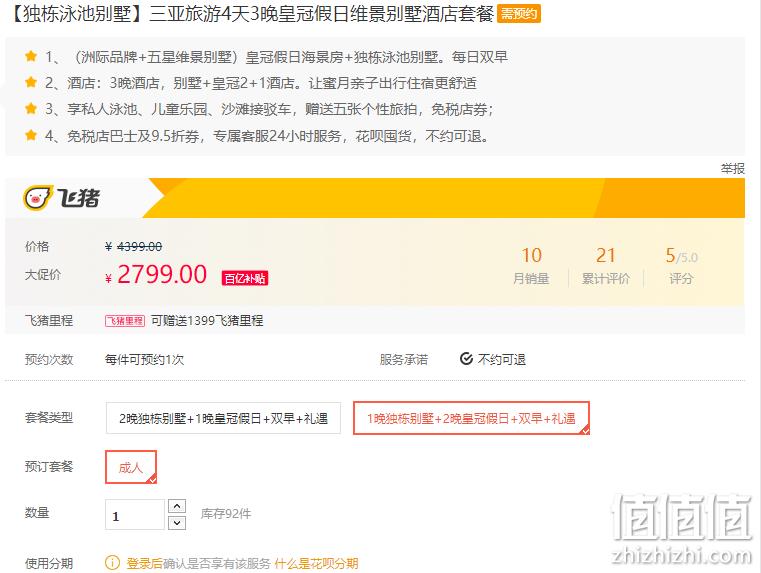Click the 百亿补贴 red tag
The width and height of the screenshot is (761, 573).
[x=245, y=278]
